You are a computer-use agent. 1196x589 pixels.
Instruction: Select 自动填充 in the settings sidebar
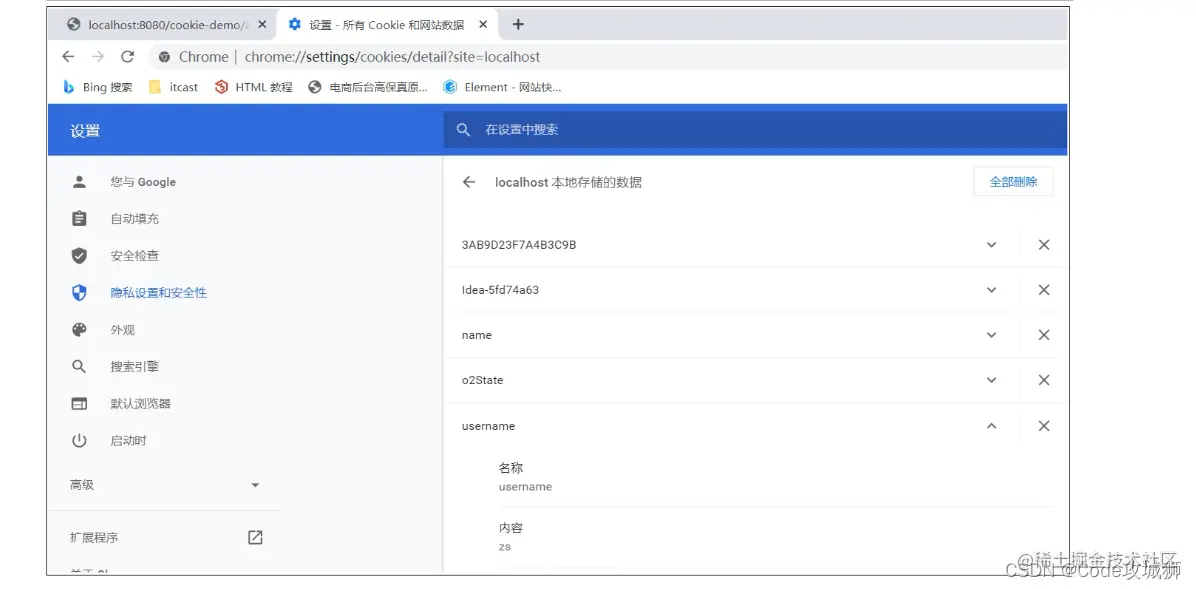pos(130,218)
